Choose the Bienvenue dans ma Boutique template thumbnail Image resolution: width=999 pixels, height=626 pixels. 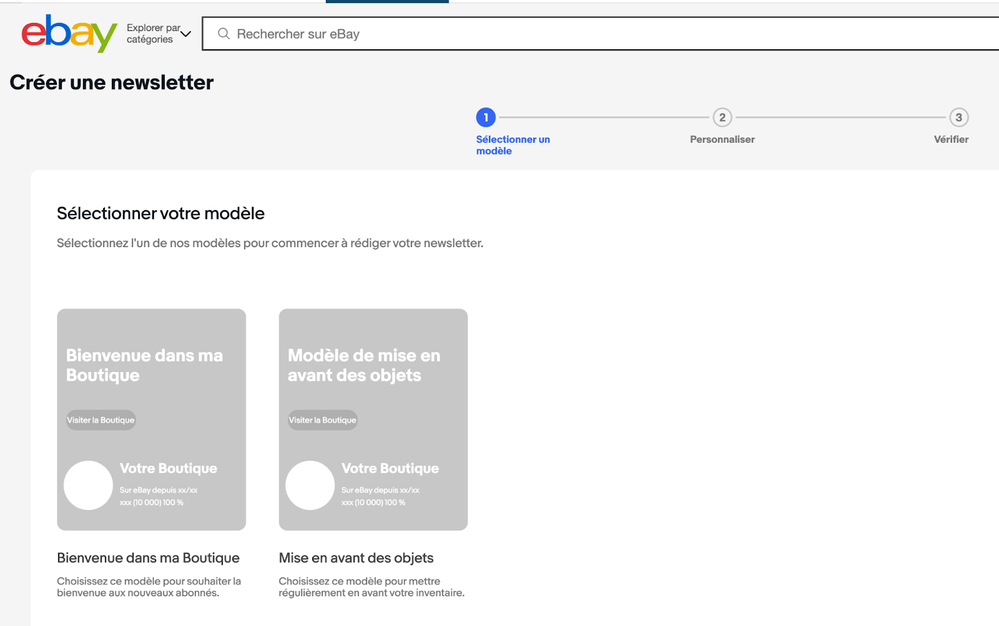(152, 420)
